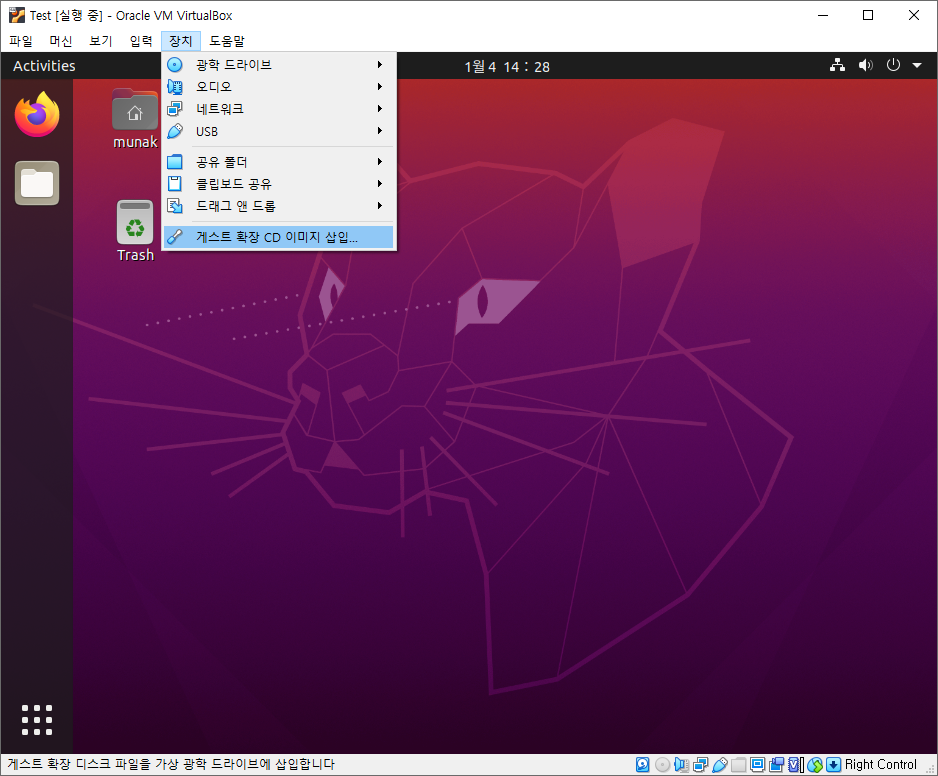Click the drag and drop icon in menu
Viewport: 938px width, 776px height.
175,206
